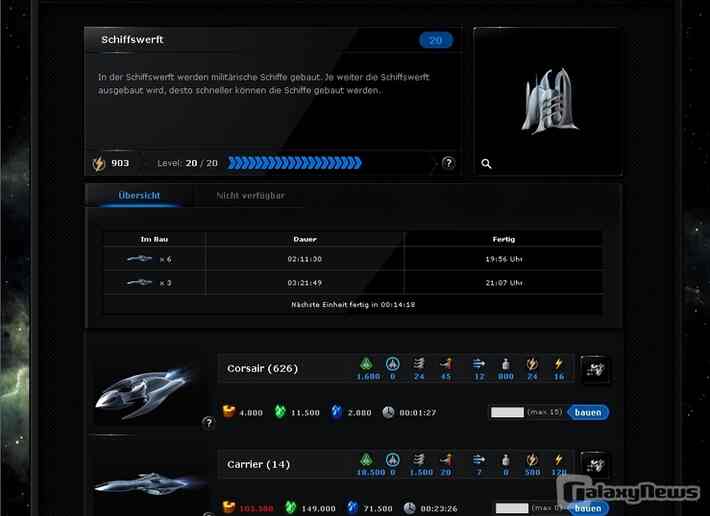
Task: Click Carrier's stat icon showing 20
Action: pos(446,459)
